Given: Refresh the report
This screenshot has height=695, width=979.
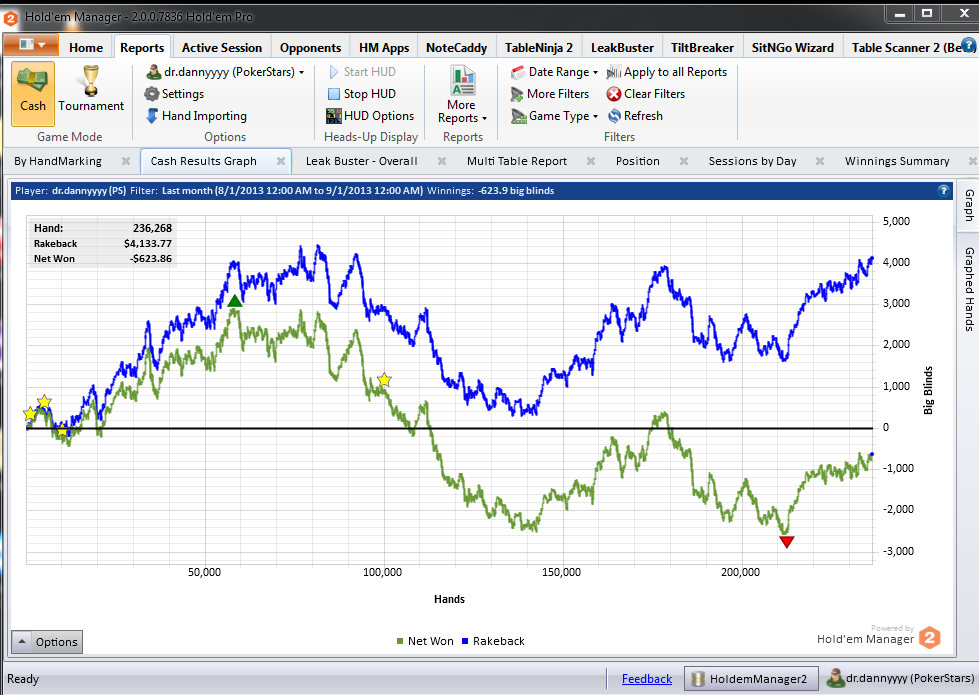Looking at the screenshot, I should [x=635, y=116].
